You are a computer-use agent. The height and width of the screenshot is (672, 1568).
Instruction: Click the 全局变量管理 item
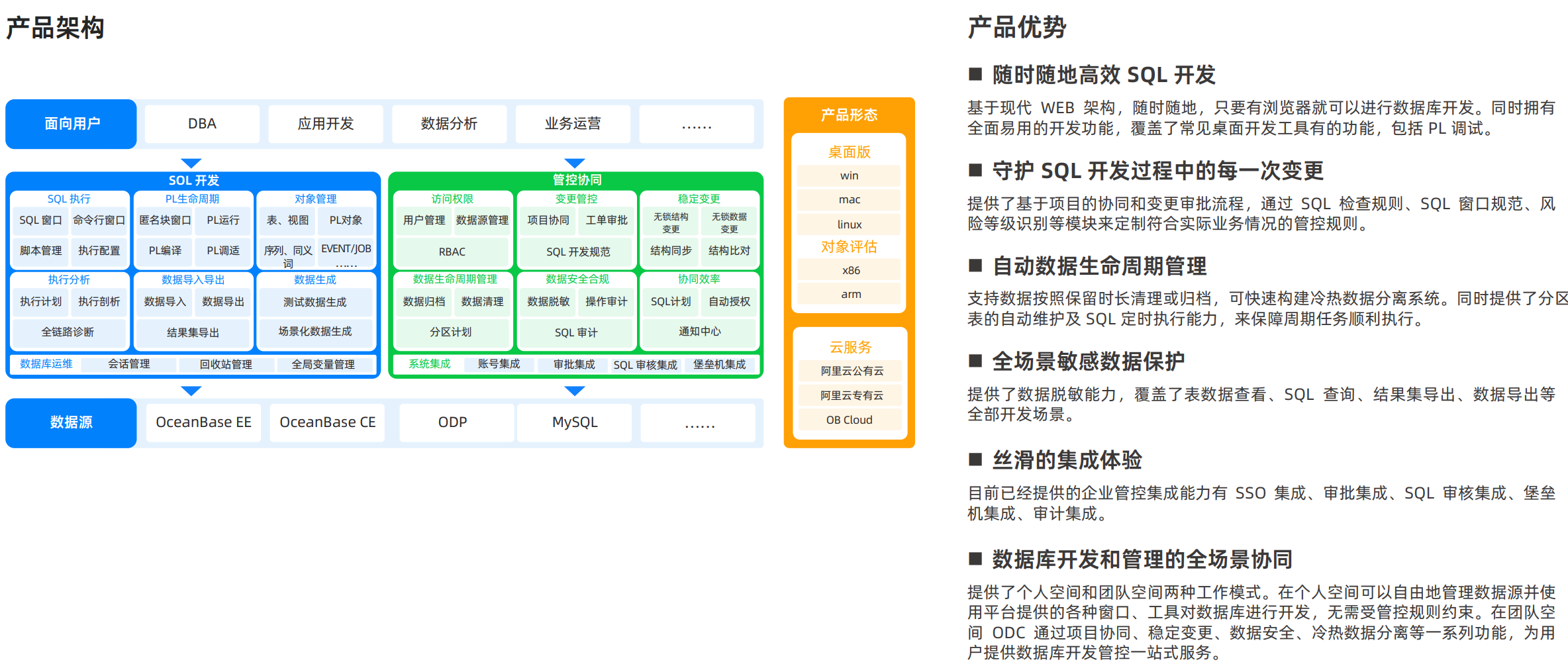[323, 365]
